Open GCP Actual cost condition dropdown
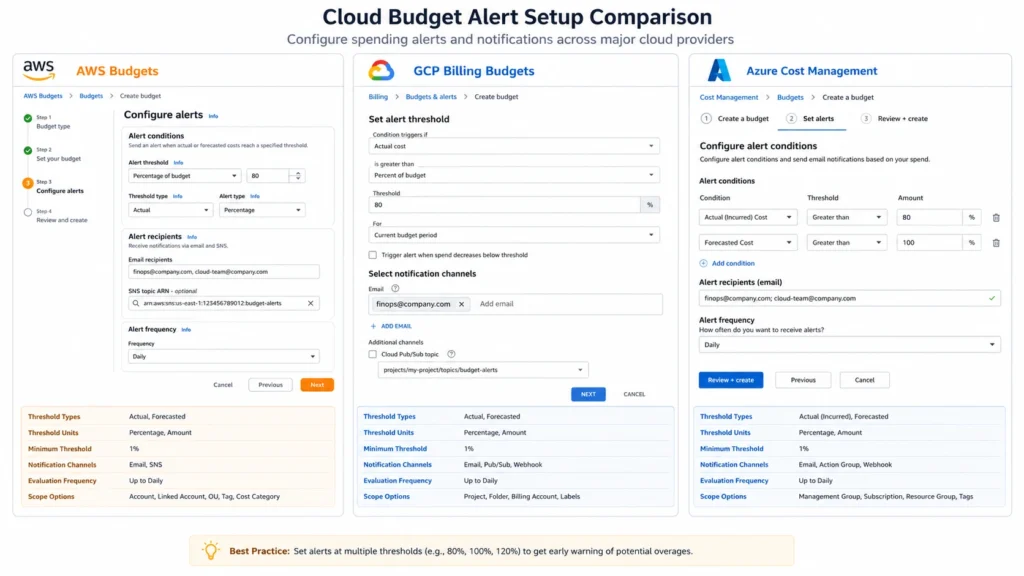Viewport: 1024px width, 576px height. click(514, 146)
